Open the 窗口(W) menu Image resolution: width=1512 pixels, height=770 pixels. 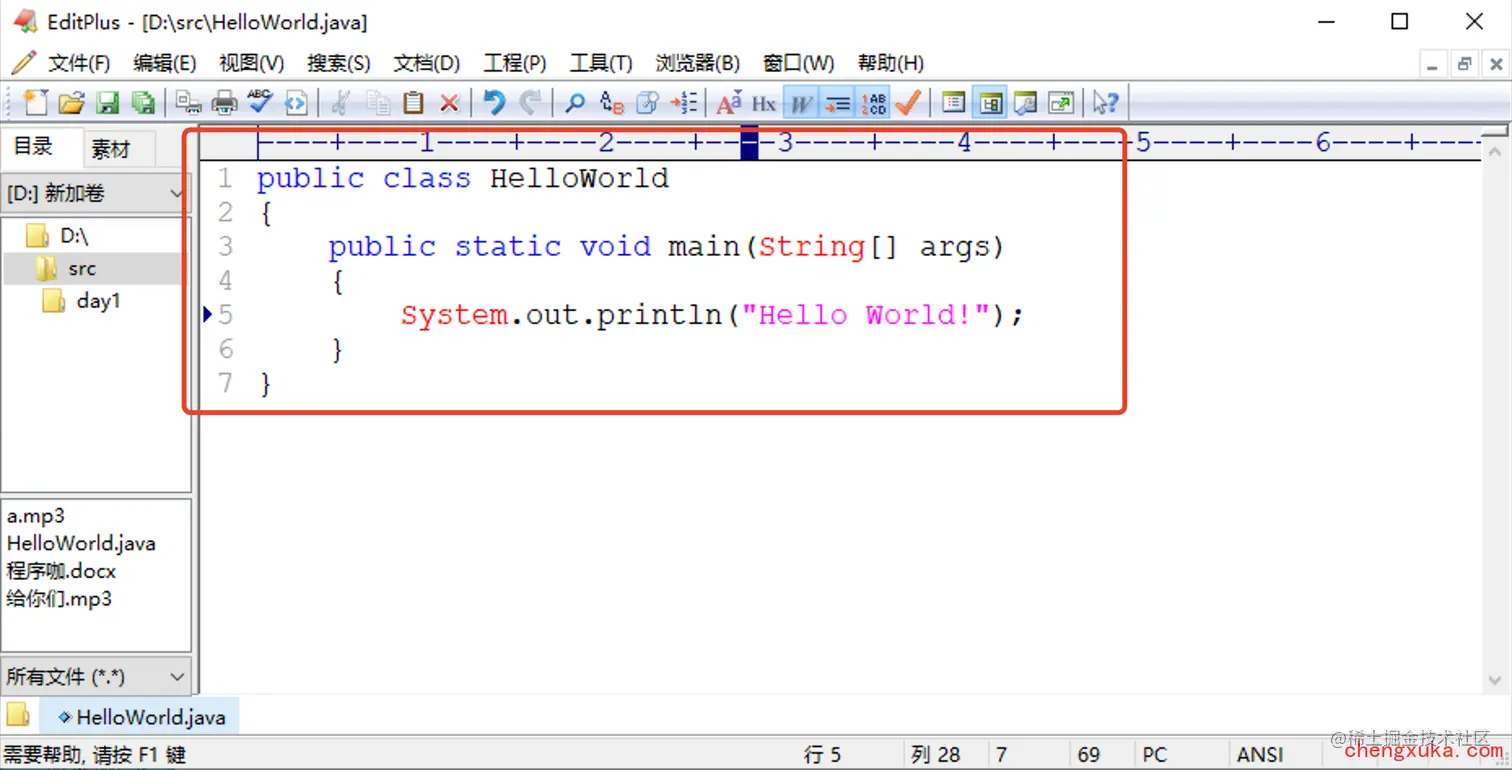click(x=799, y=63)
